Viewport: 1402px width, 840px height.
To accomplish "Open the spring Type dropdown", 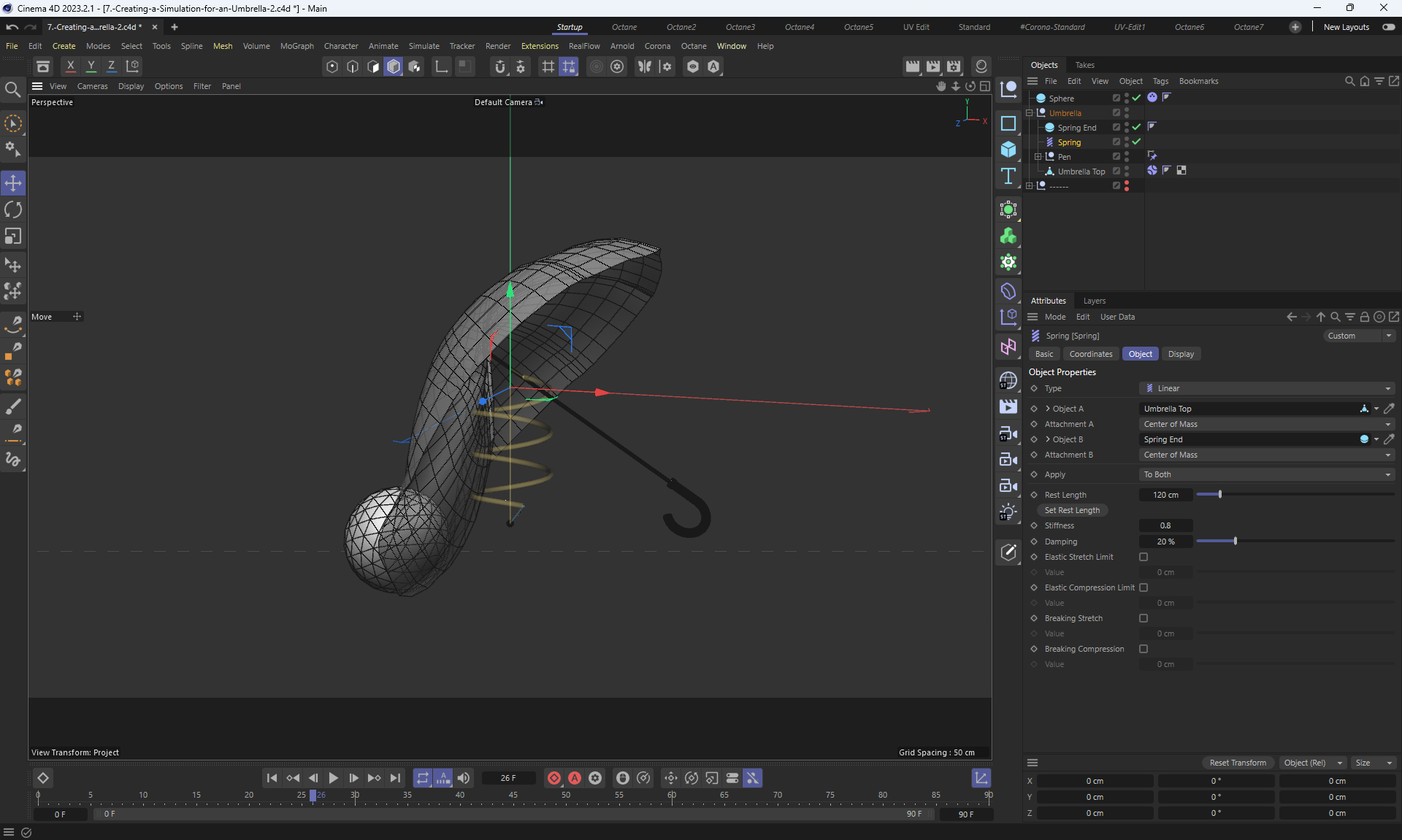I will coord(1267,388).
